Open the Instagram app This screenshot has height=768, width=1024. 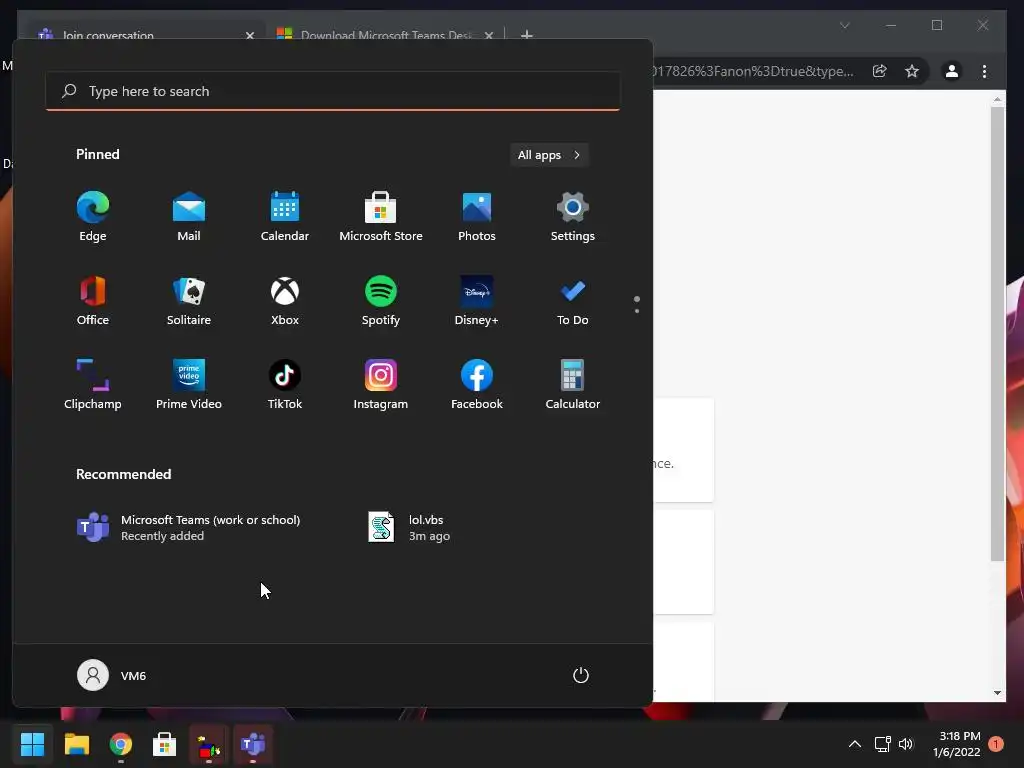click(381, 385)
